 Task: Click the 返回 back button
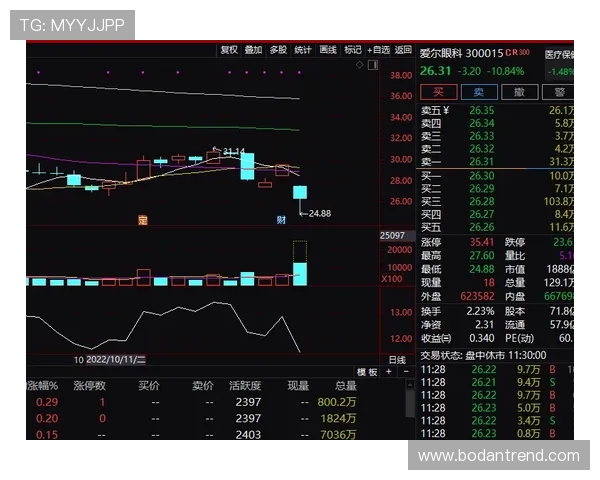pyautogui.click(x=403, y=49)
